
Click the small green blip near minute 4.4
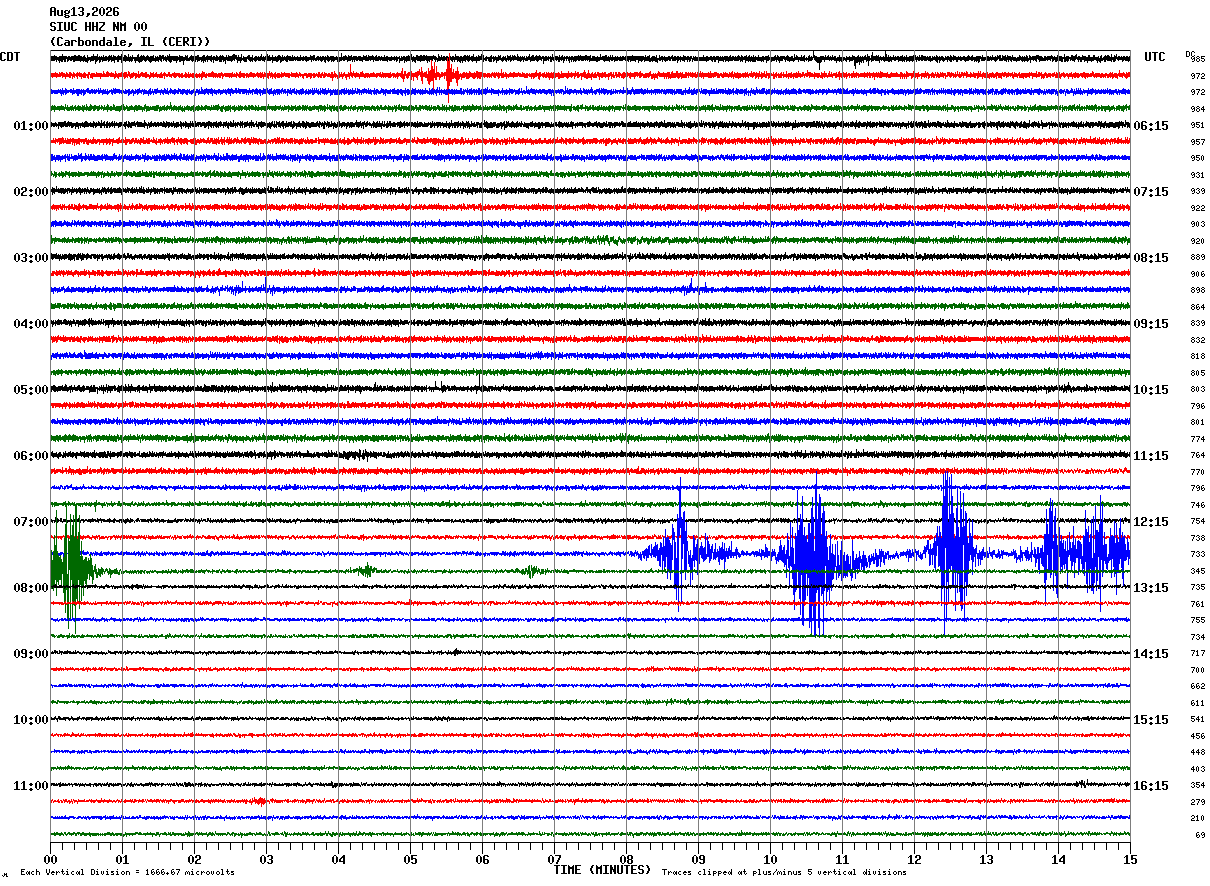pyautogui.click(x=366, y=570)
